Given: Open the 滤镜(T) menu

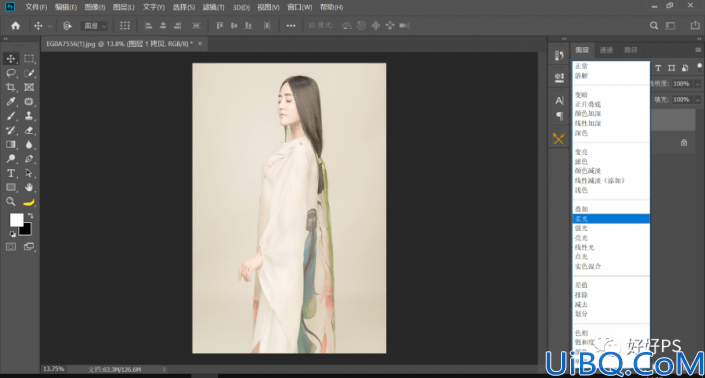Looking at the screenshot, I should [x=213, y=7].
